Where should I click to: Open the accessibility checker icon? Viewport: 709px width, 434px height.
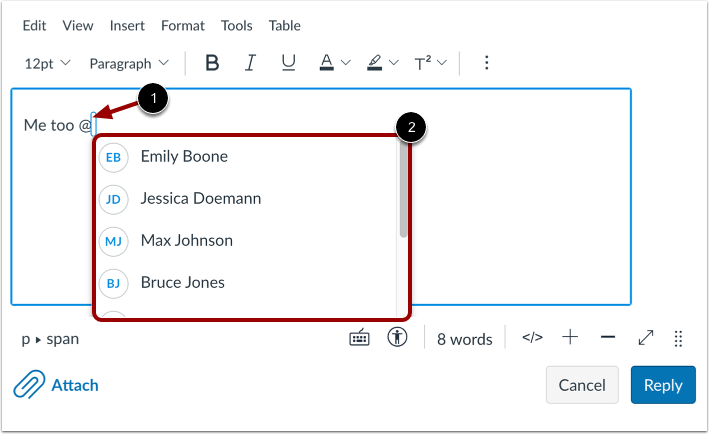tap(397, 337)
